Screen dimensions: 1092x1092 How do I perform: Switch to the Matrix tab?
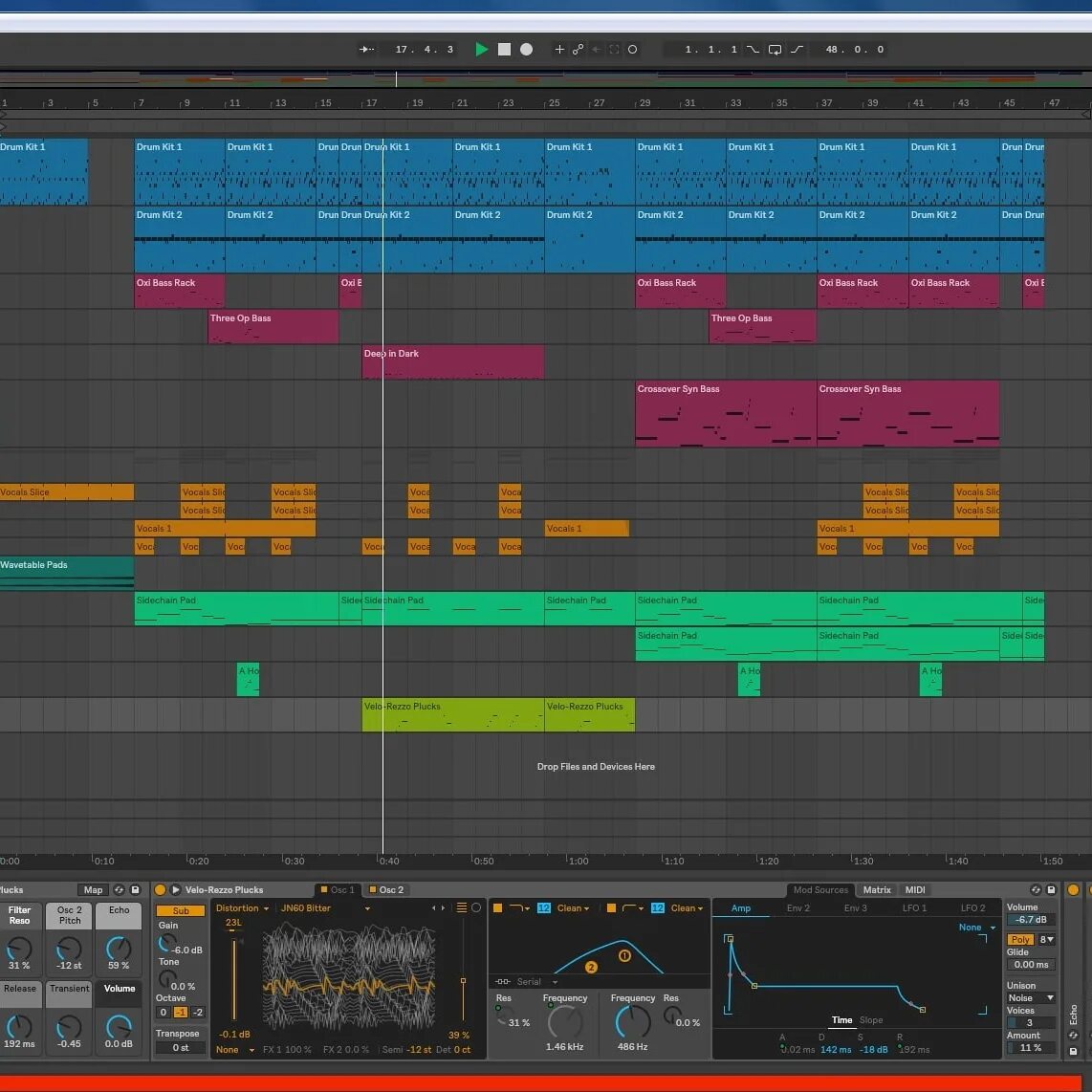877,889
